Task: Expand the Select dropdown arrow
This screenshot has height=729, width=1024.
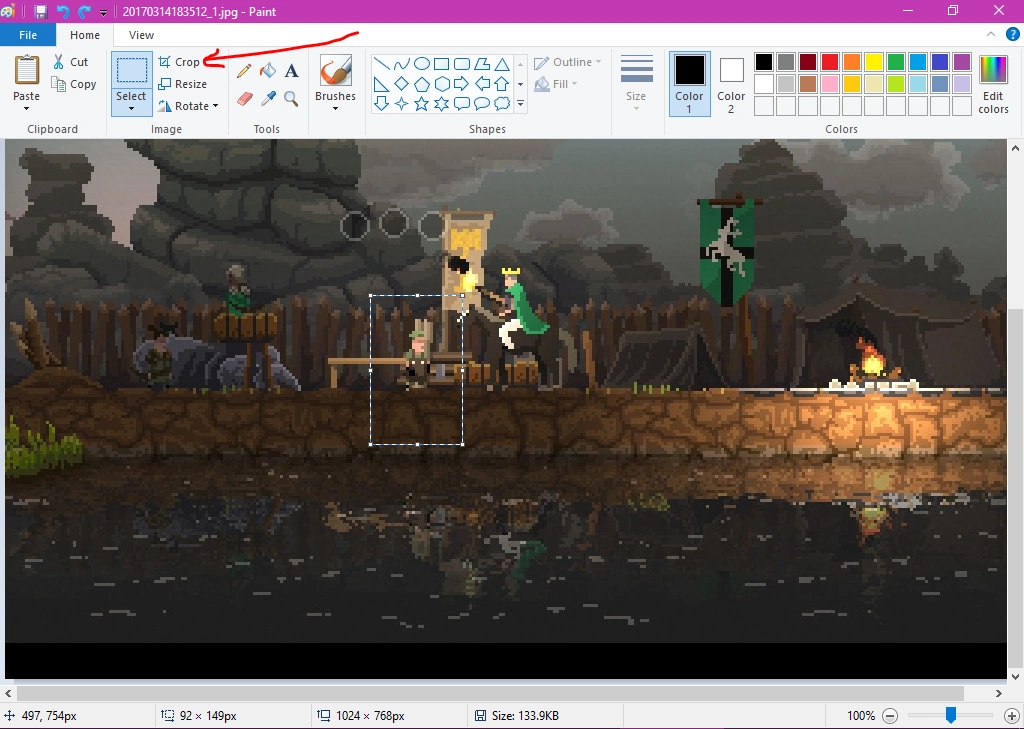Action: [x=131, y=108]
